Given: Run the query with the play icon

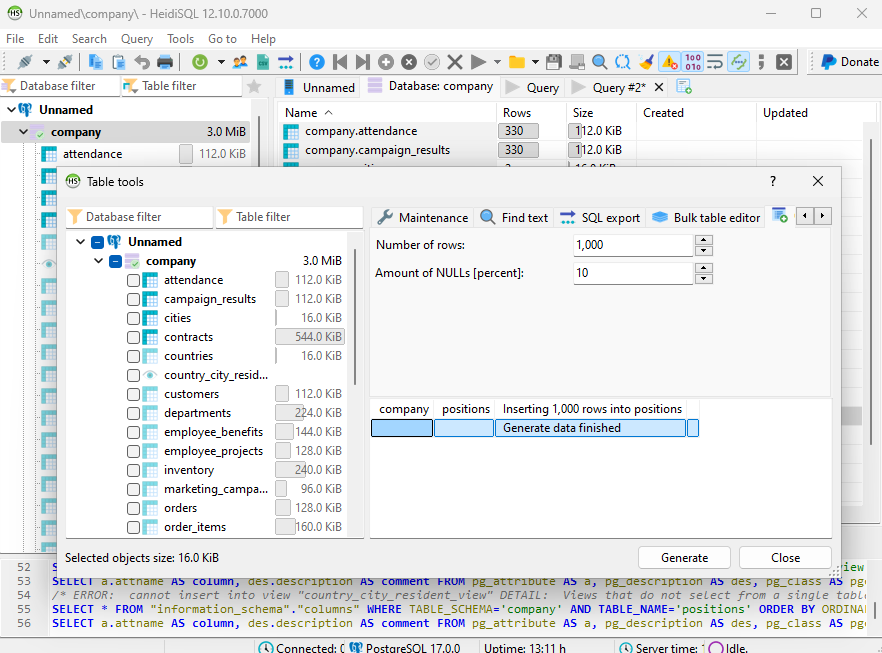Looking at the screenshot, I should pyautogui.click(x=478, y=62).
